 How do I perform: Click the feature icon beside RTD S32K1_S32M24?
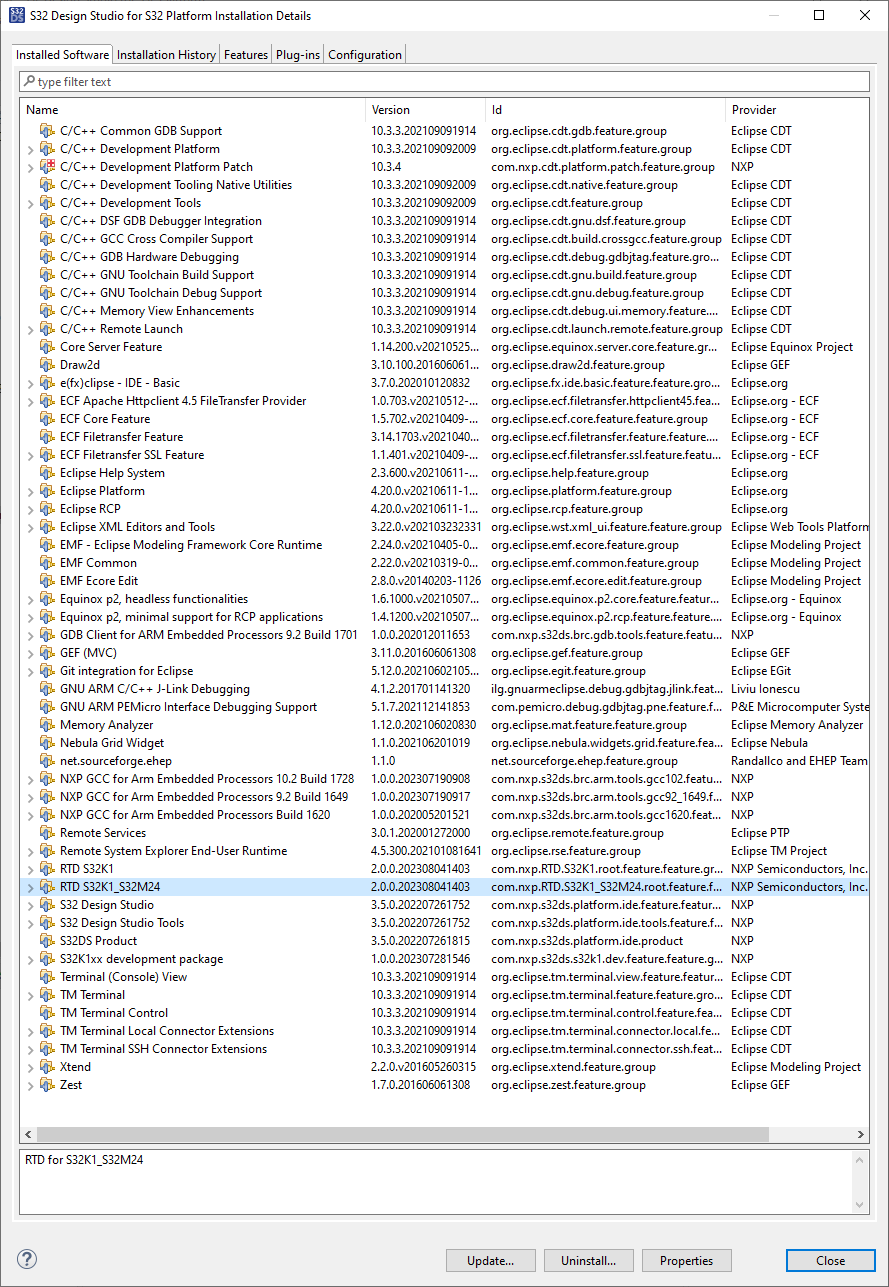click(x=46, y=886)
